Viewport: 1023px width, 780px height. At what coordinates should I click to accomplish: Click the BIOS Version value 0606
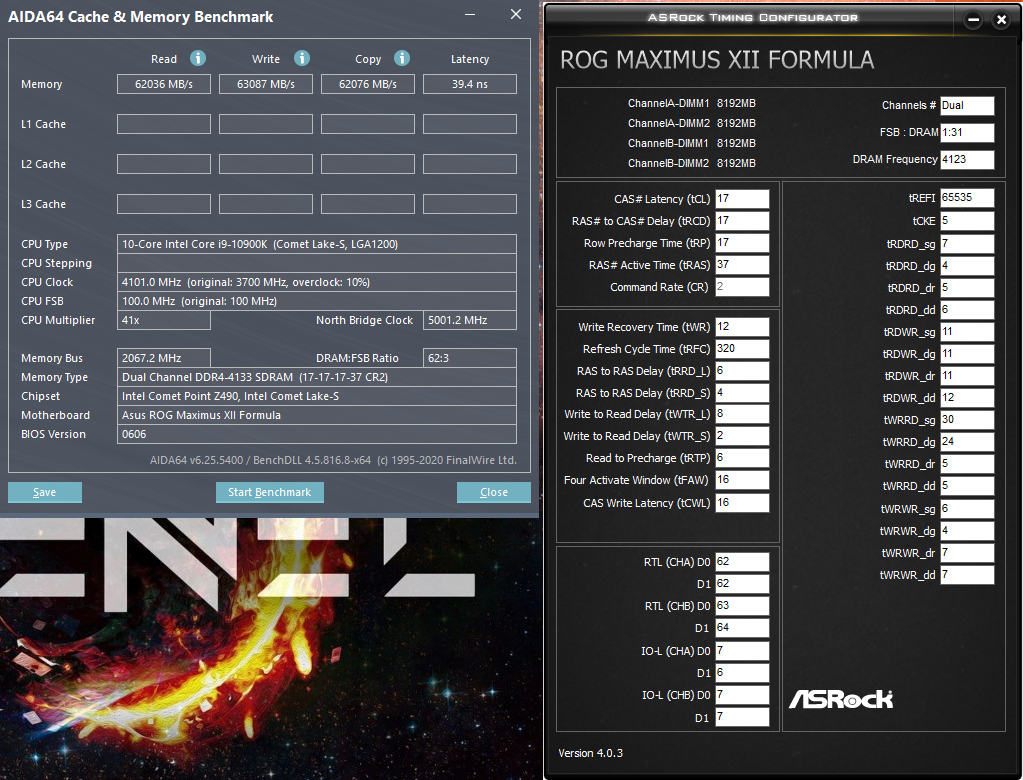317,434
